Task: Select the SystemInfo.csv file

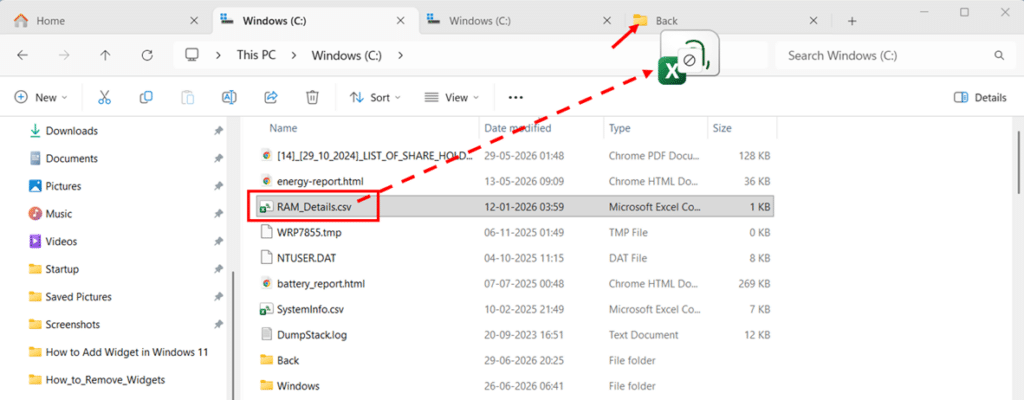Action: (x=515, y=309)
